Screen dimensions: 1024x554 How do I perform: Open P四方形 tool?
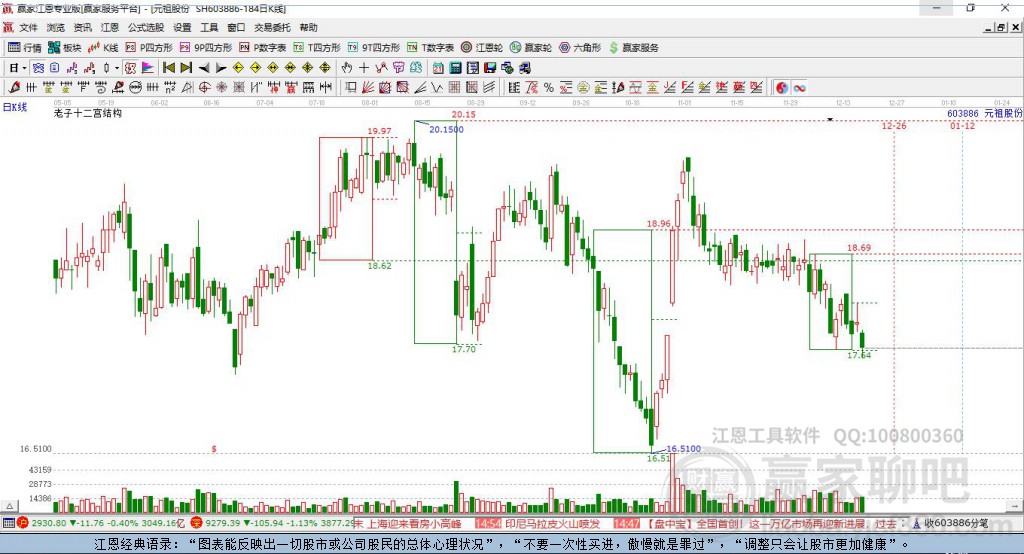[149, 48]
